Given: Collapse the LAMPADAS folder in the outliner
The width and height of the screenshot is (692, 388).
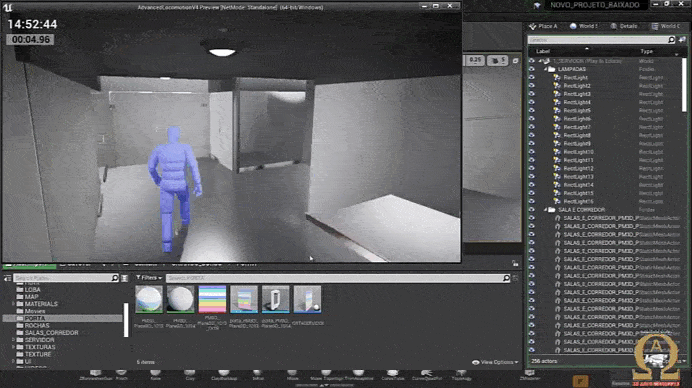Looking at the screenshot, I should coord(545,69).
